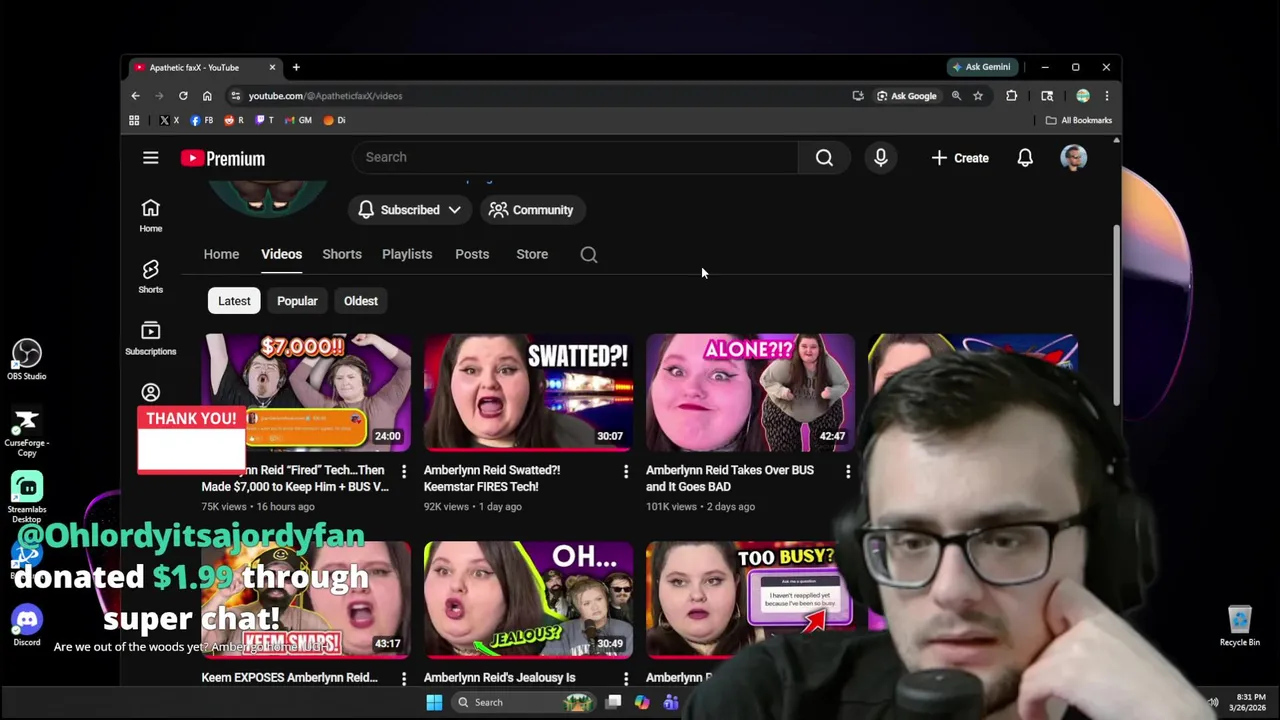Open the Store tab
This screenshot has width=1280, height=720.
coord(532,254)
